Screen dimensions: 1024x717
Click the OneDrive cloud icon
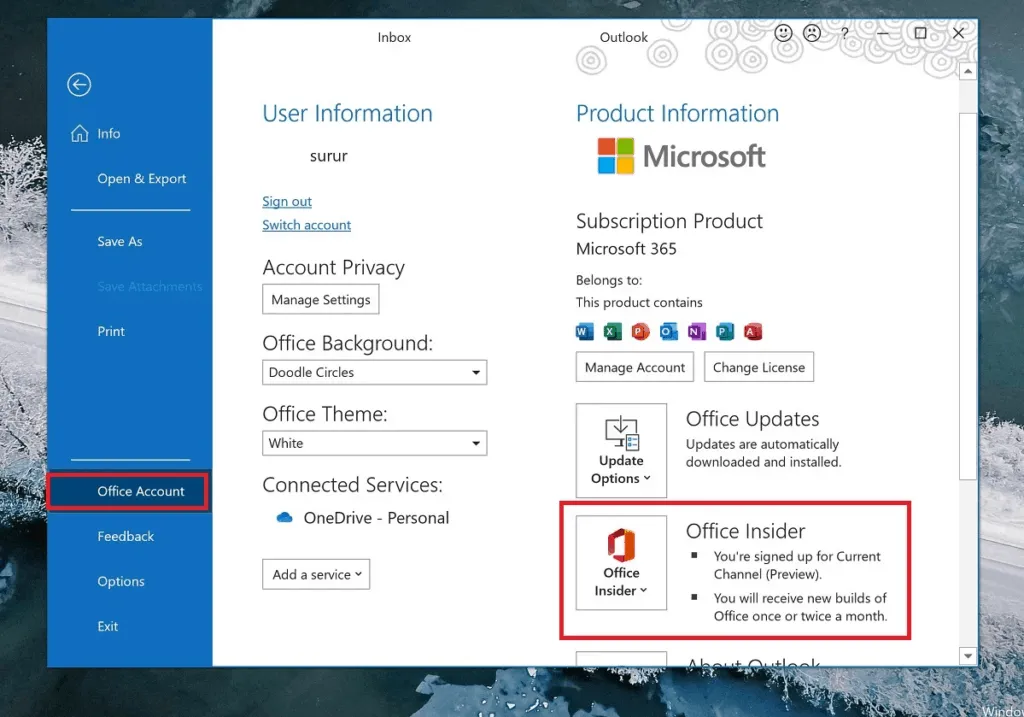pos(284,518)
